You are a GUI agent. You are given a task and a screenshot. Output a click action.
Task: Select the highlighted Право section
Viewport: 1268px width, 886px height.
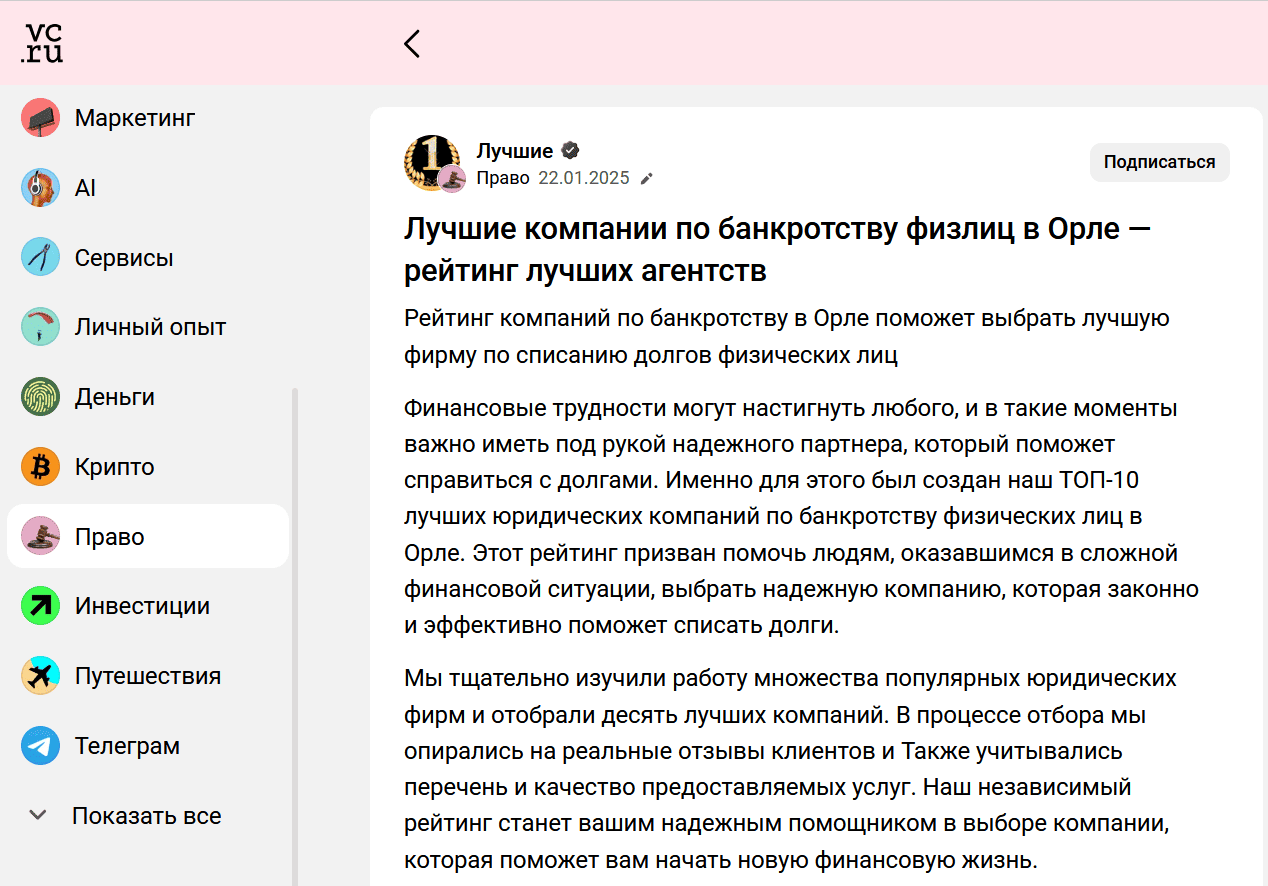pos(148,536)
